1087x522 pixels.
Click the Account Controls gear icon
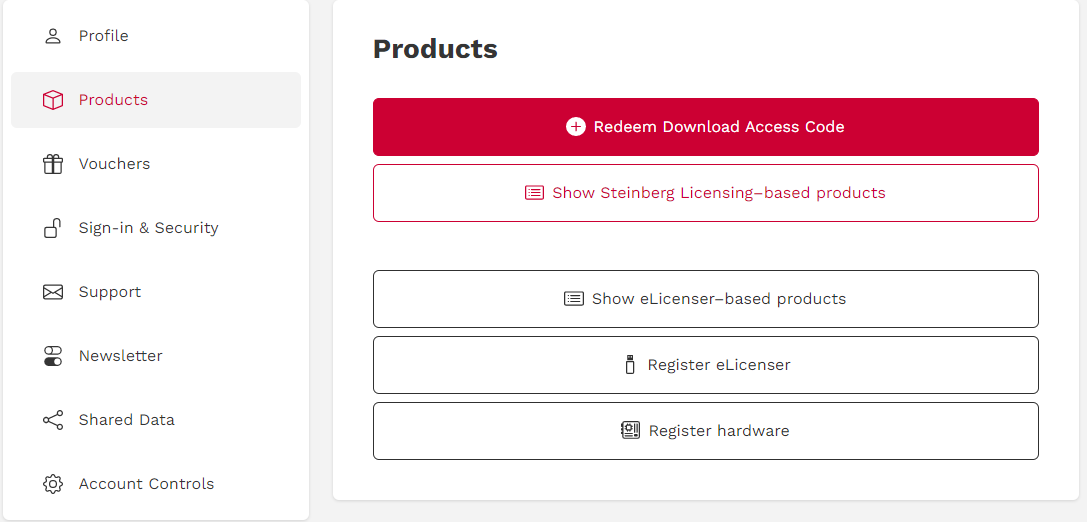coord(53,484)
